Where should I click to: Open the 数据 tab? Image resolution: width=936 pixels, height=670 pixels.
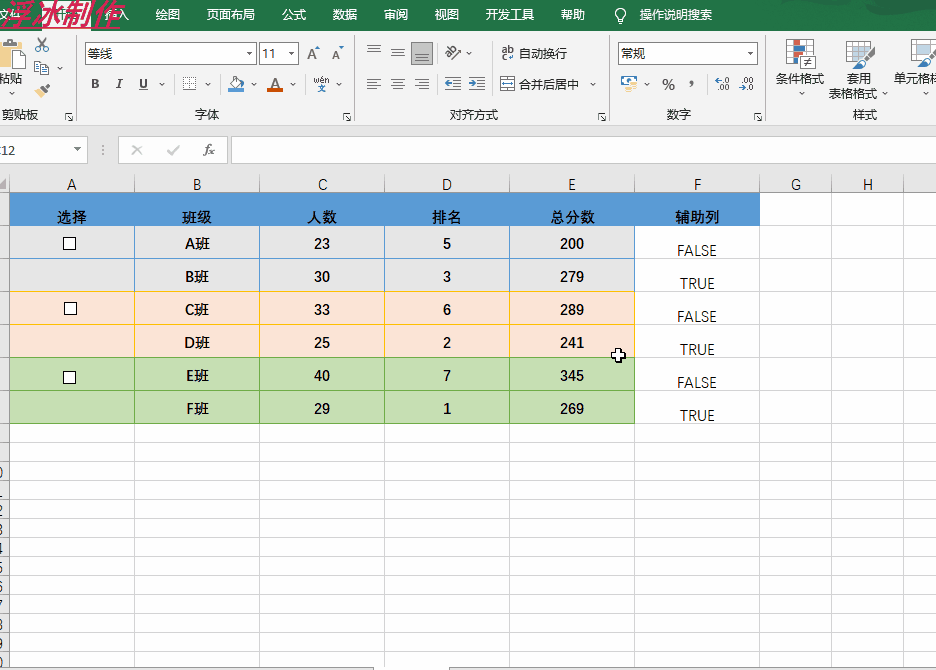(x=345, y=14)
